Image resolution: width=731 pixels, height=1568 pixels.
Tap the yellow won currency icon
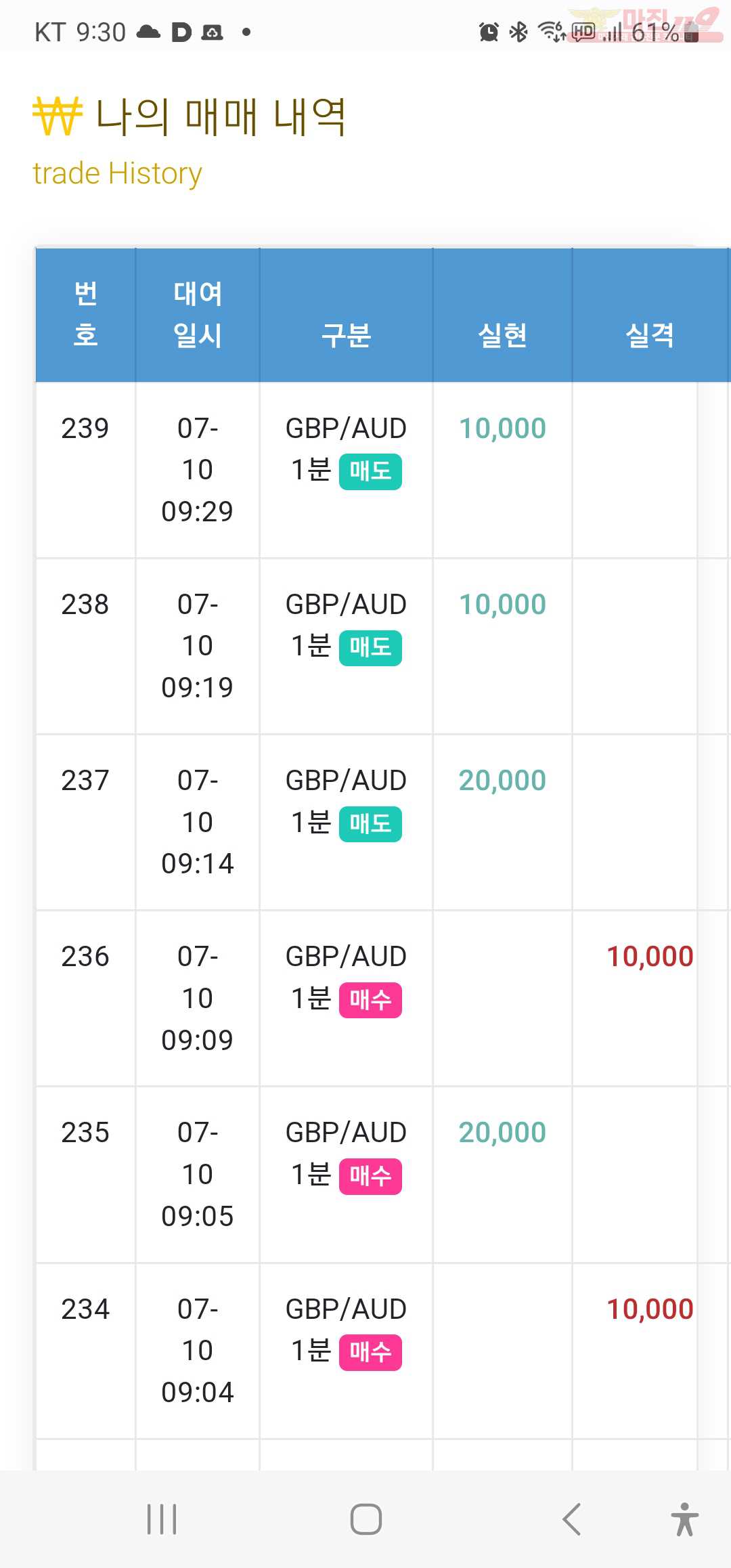58,116
